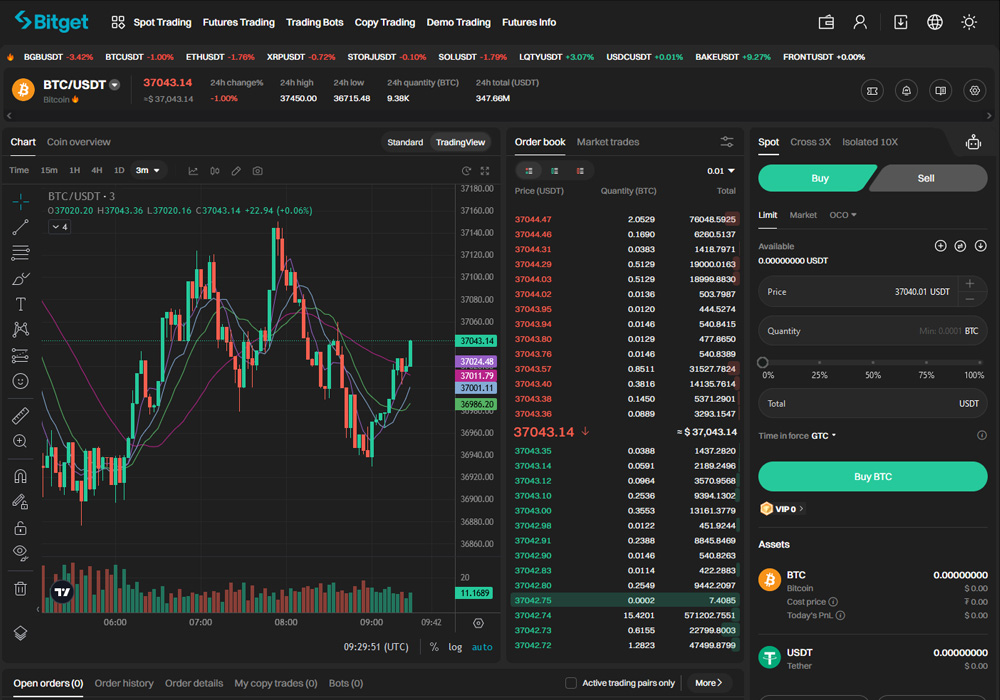Switch to the Coin overview tab

pos(78,142)
